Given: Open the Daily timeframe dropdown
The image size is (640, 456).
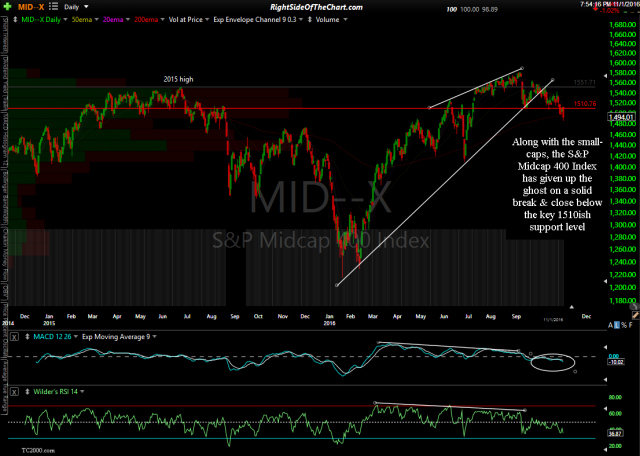Looking at the screenshot, I should click(76, 7).
